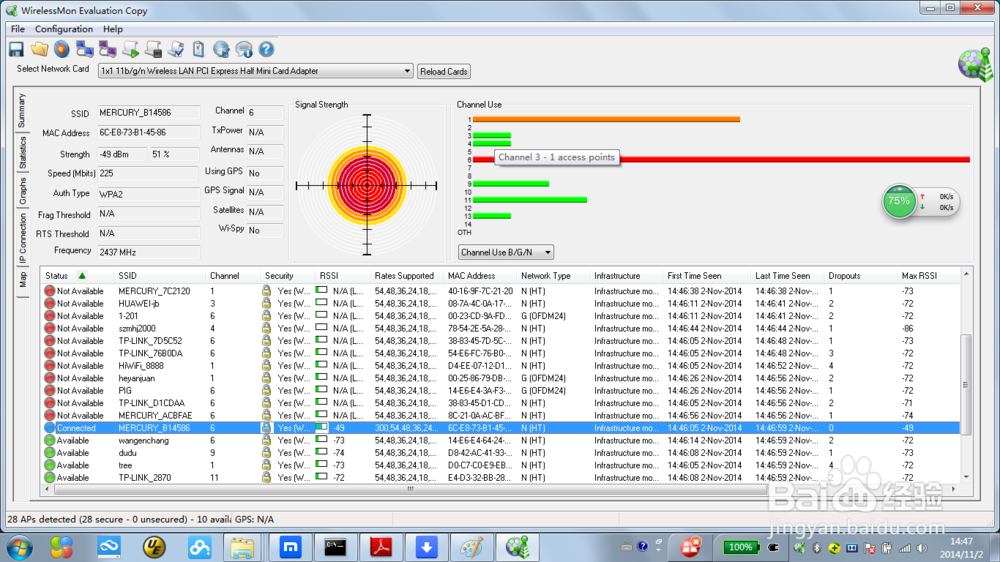1000x562 pixels.
Task: Click the MAC Address field in summary
Action: coord(148,133)
